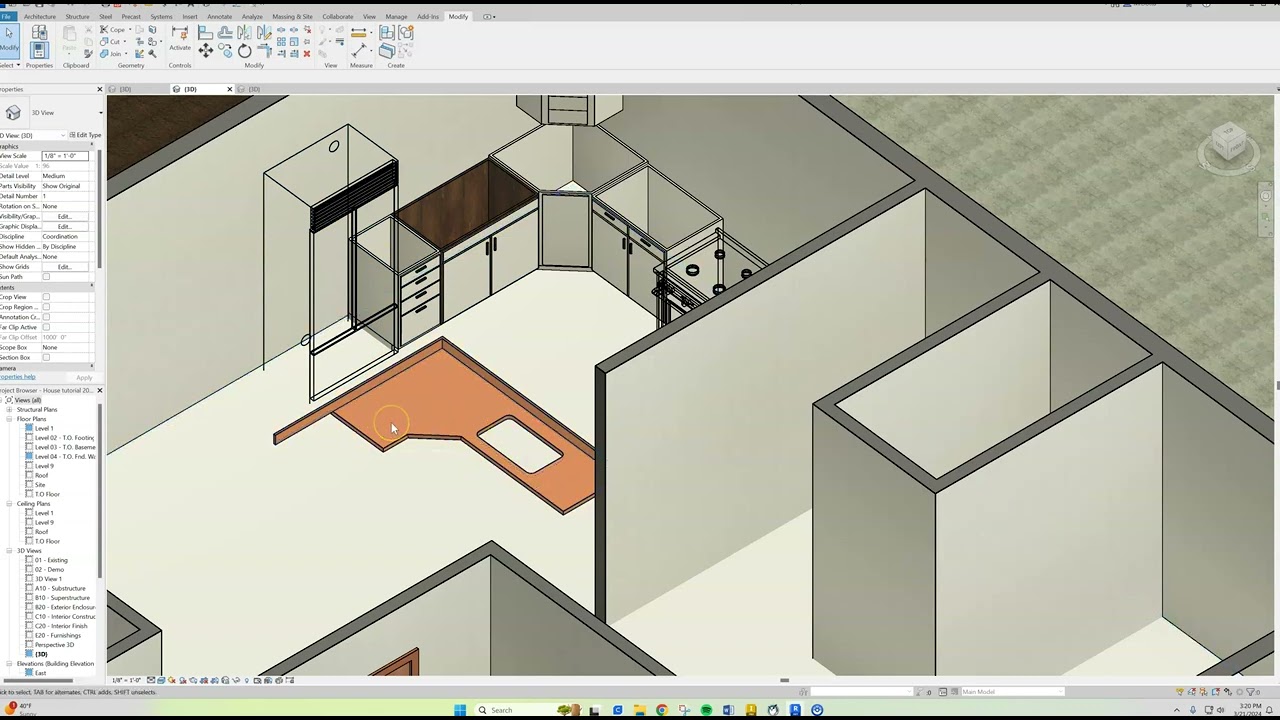Image resolution: width=1280 pixels, height=720 pixels.
Task: Click the Cope geometry tool
Action: coord(112,30)
